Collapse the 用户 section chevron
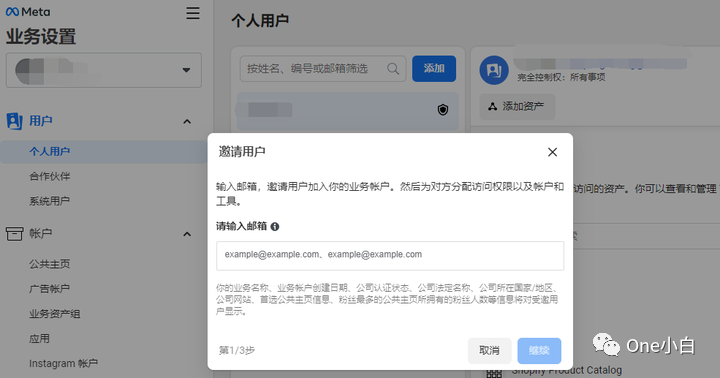720x378 pixels. click(187, 121)
